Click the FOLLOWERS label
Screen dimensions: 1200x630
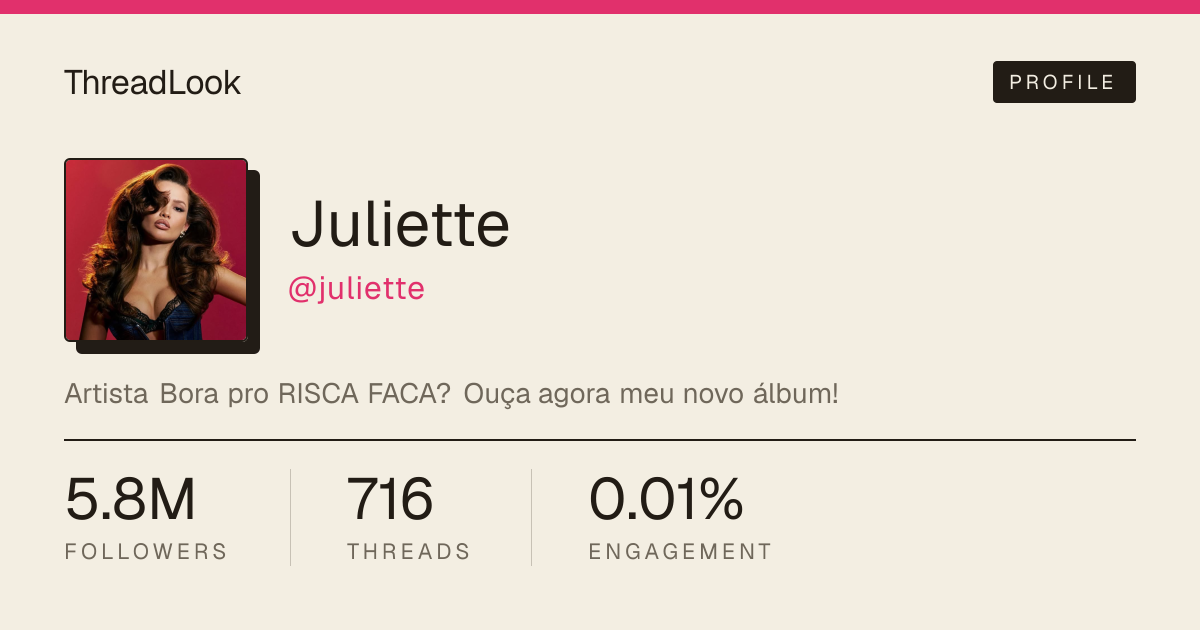(146, 552)
